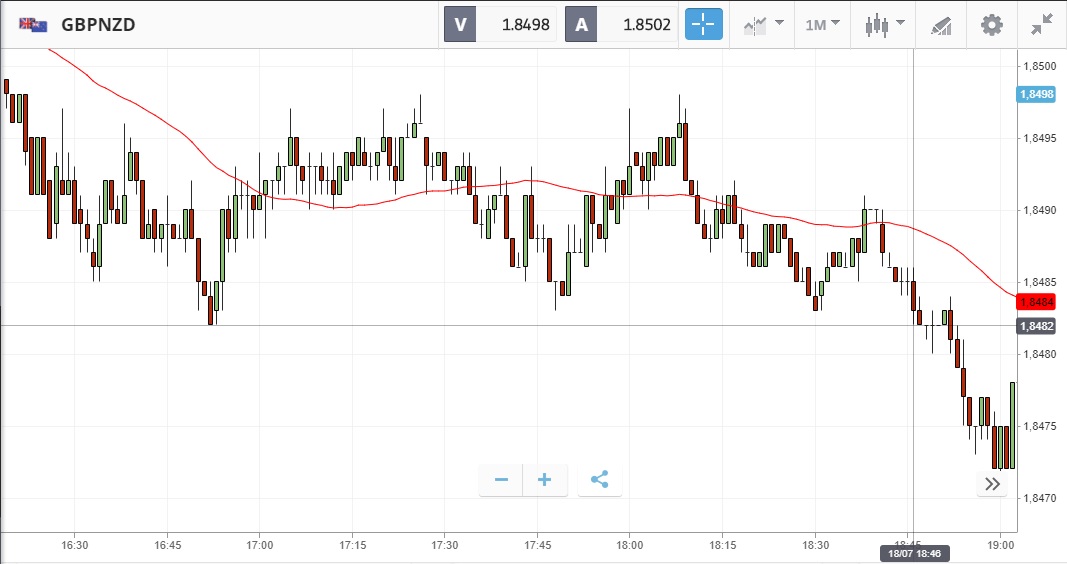Click the gray 1,8482 crosshair price label
This screenshot has height=564, width=1067.
tap(1036, 327)
